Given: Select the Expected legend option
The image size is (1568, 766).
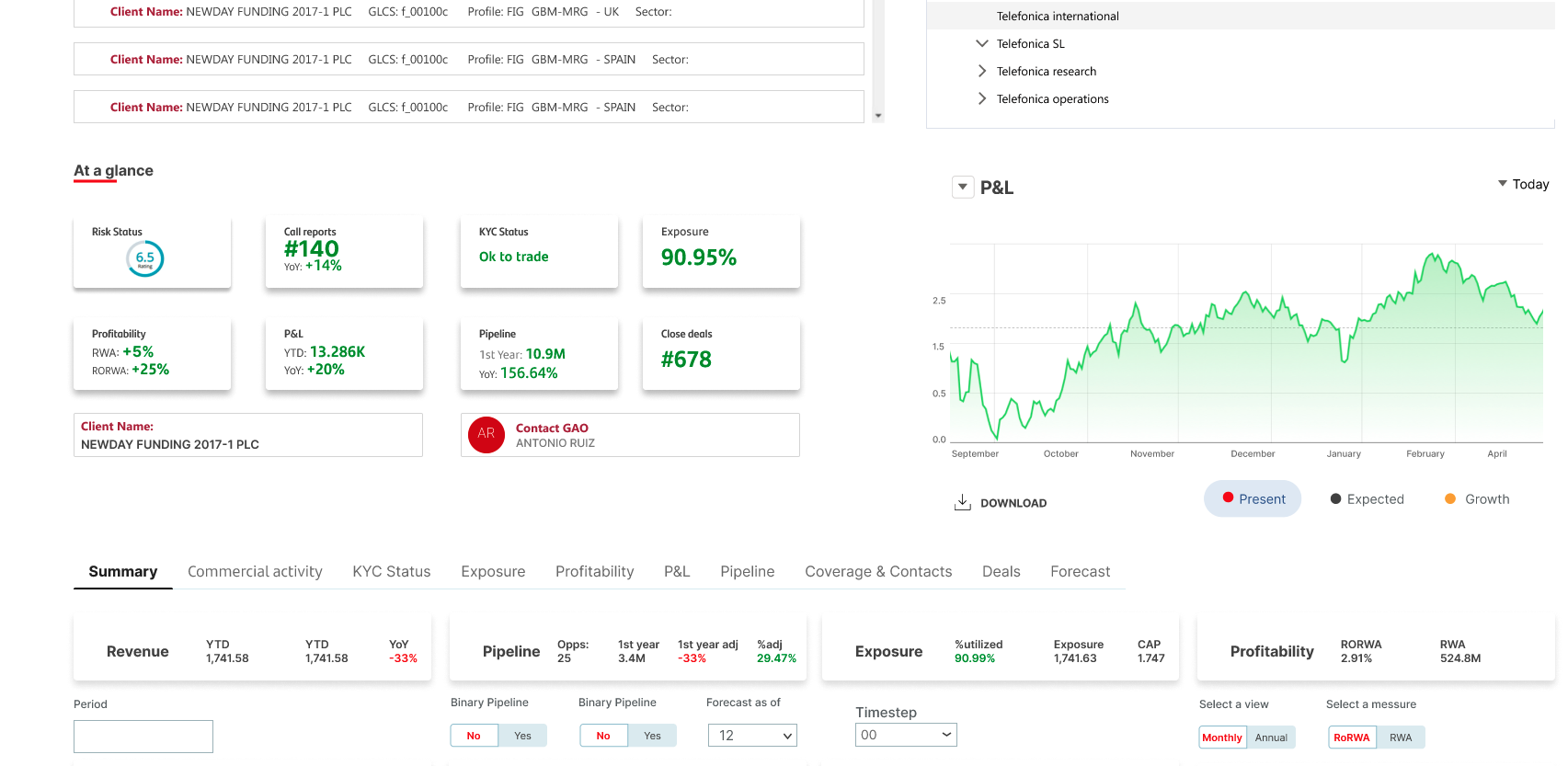Looking at the screenshot, I should (x=1367, y=499).
